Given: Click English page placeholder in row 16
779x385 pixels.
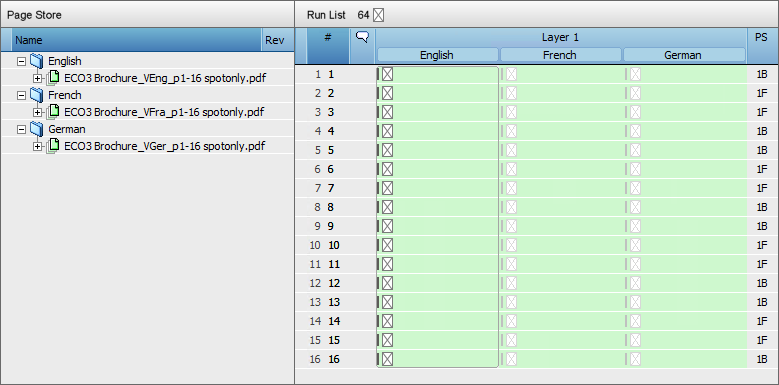Looking at the screenshot, I should click(388, 359).
